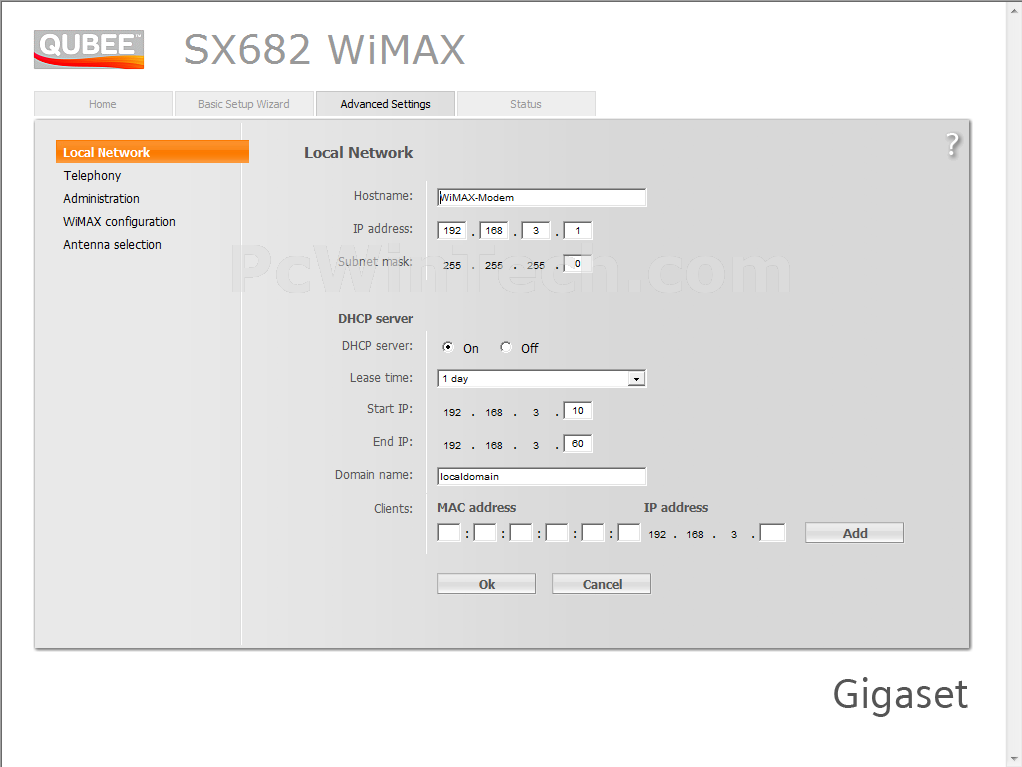Click the 'Local Network' page heading
Image resolution: width=1022 pixels, height=767 pixels.
pos(358,152)
